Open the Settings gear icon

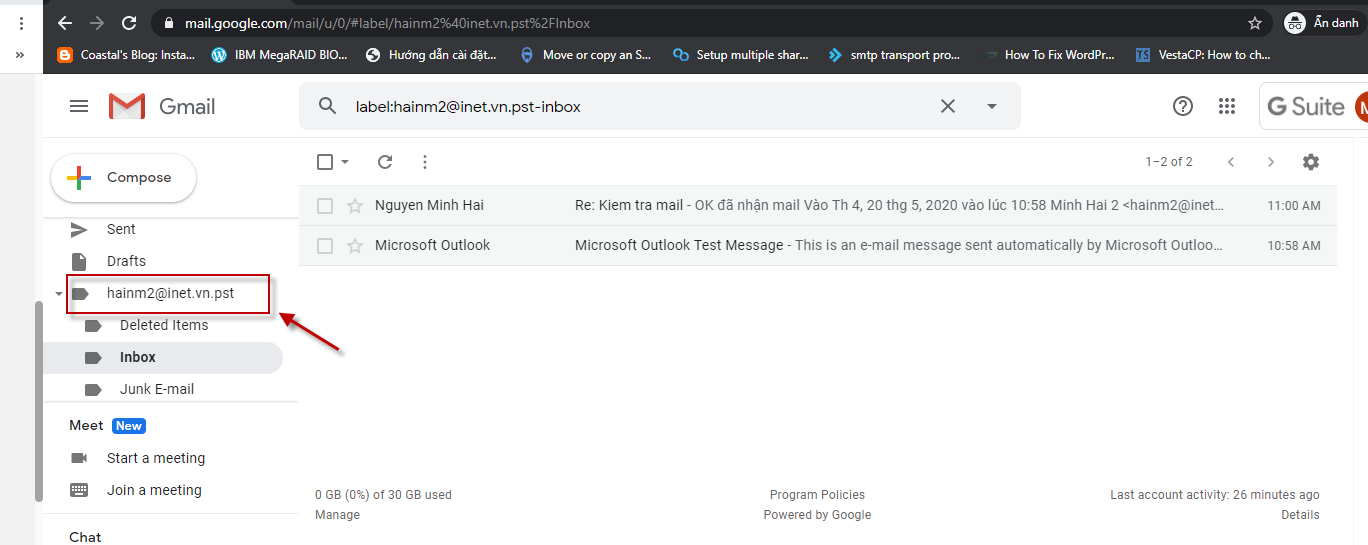click(1311, 161)
